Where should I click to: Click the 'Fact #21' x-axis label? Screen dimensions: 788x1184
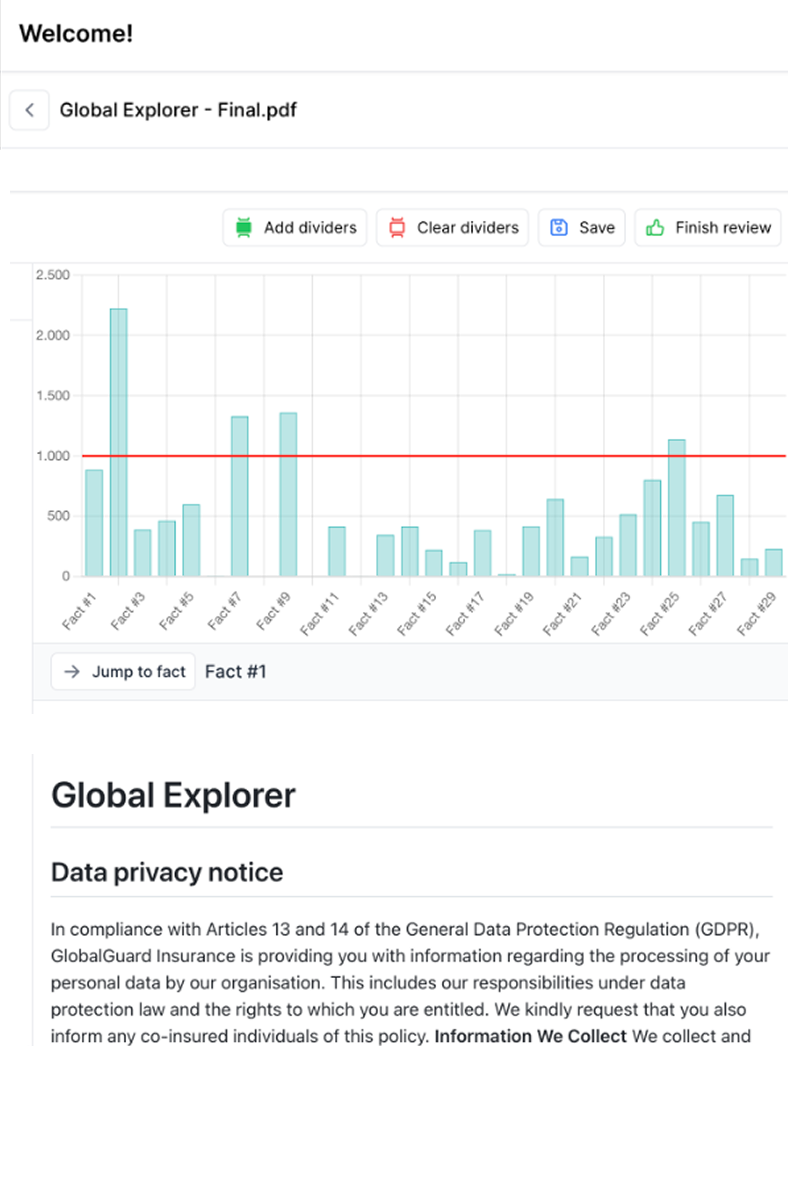point(562,613)
